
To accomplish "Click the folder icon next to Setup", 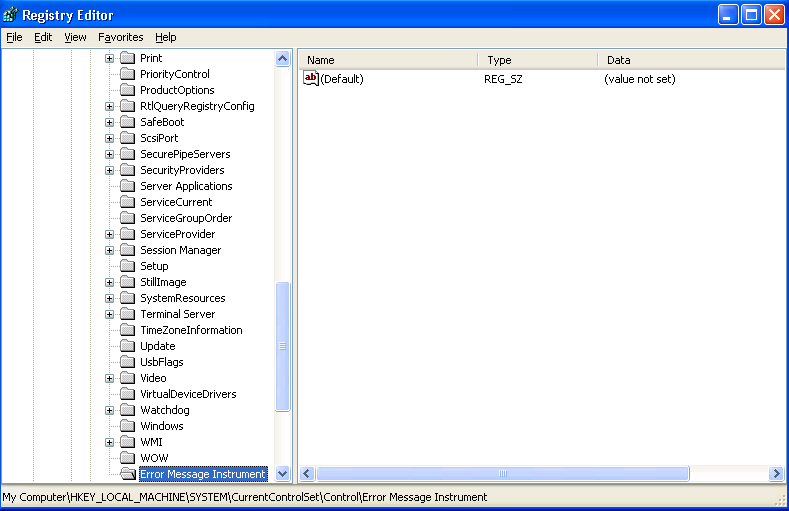I will (127, 266).
